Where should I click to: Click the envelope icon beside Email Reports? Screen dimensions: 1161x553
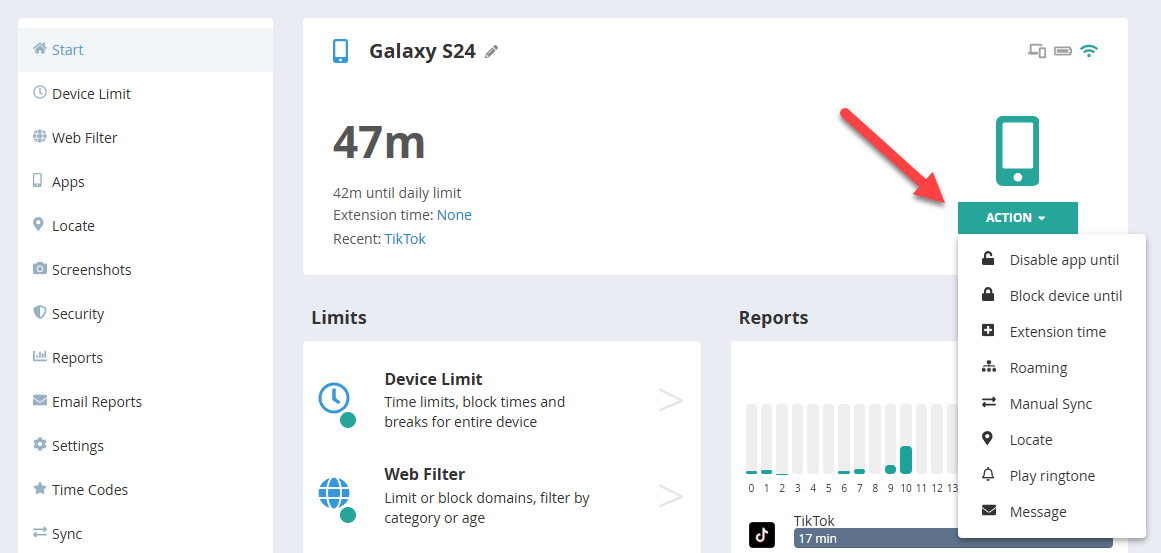[40, 400]
